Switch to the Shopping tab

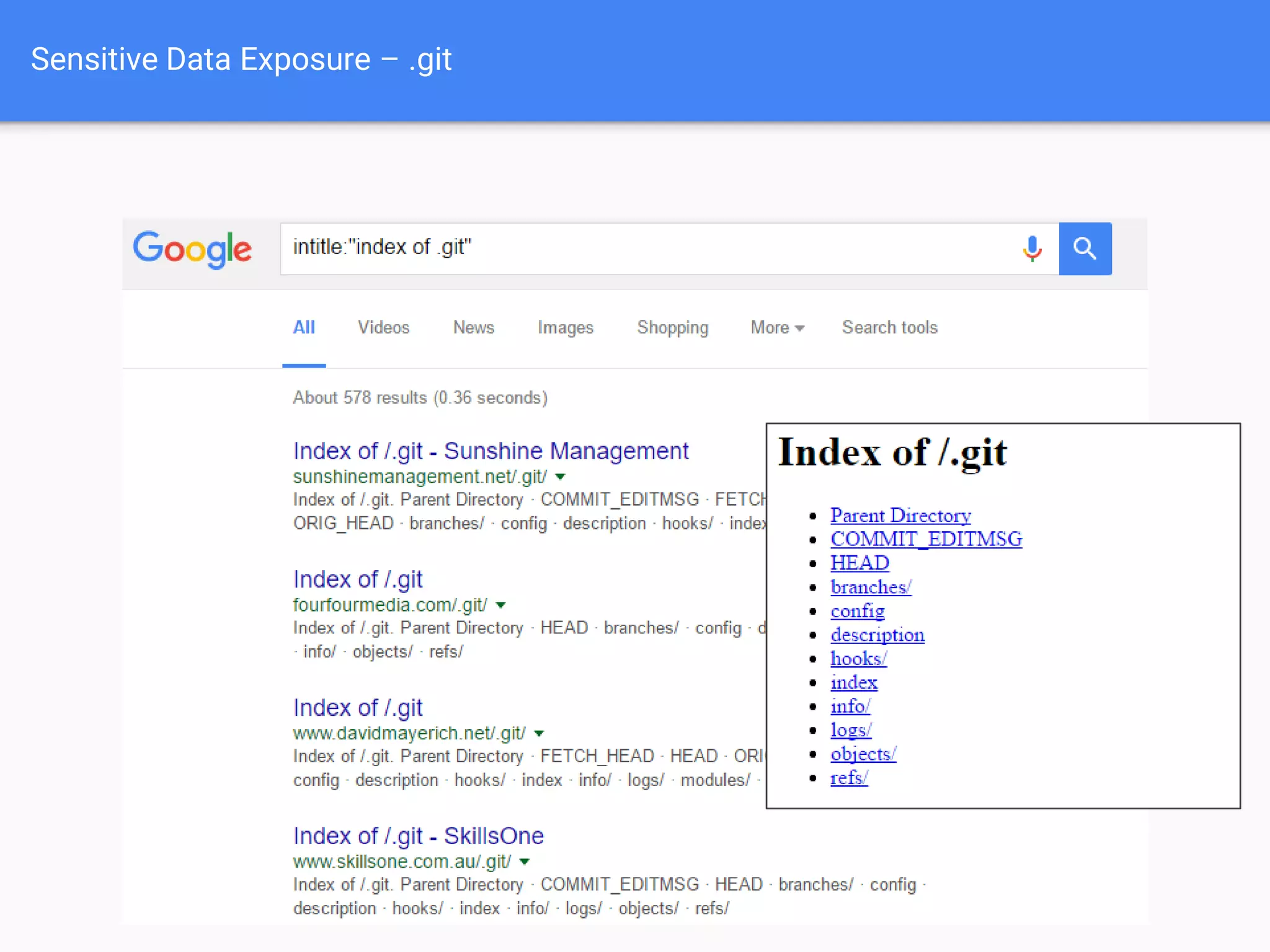coord(673,328)
